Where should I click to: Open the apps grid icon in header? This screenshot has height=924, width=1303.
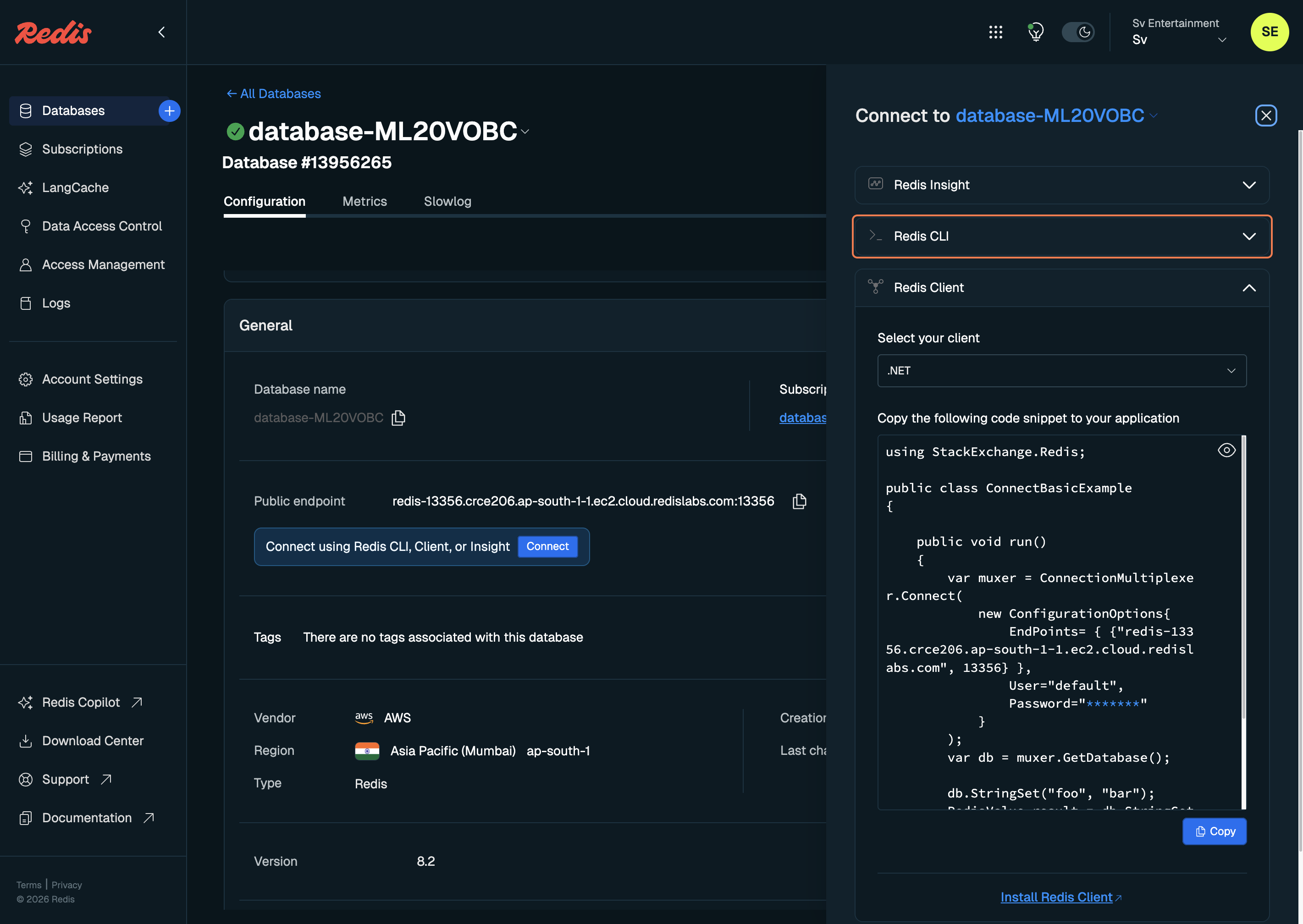click(995, 32)
